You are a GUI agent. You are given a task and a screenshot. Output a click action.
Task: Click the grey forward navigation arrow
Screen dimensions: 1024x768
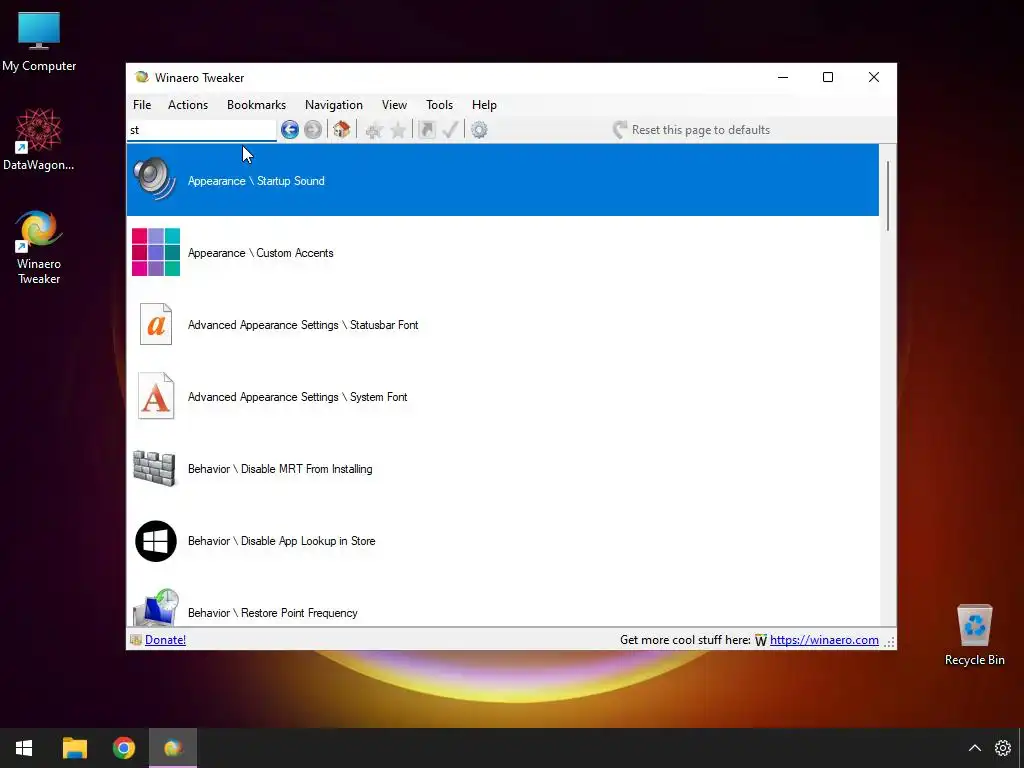[313, 129]
